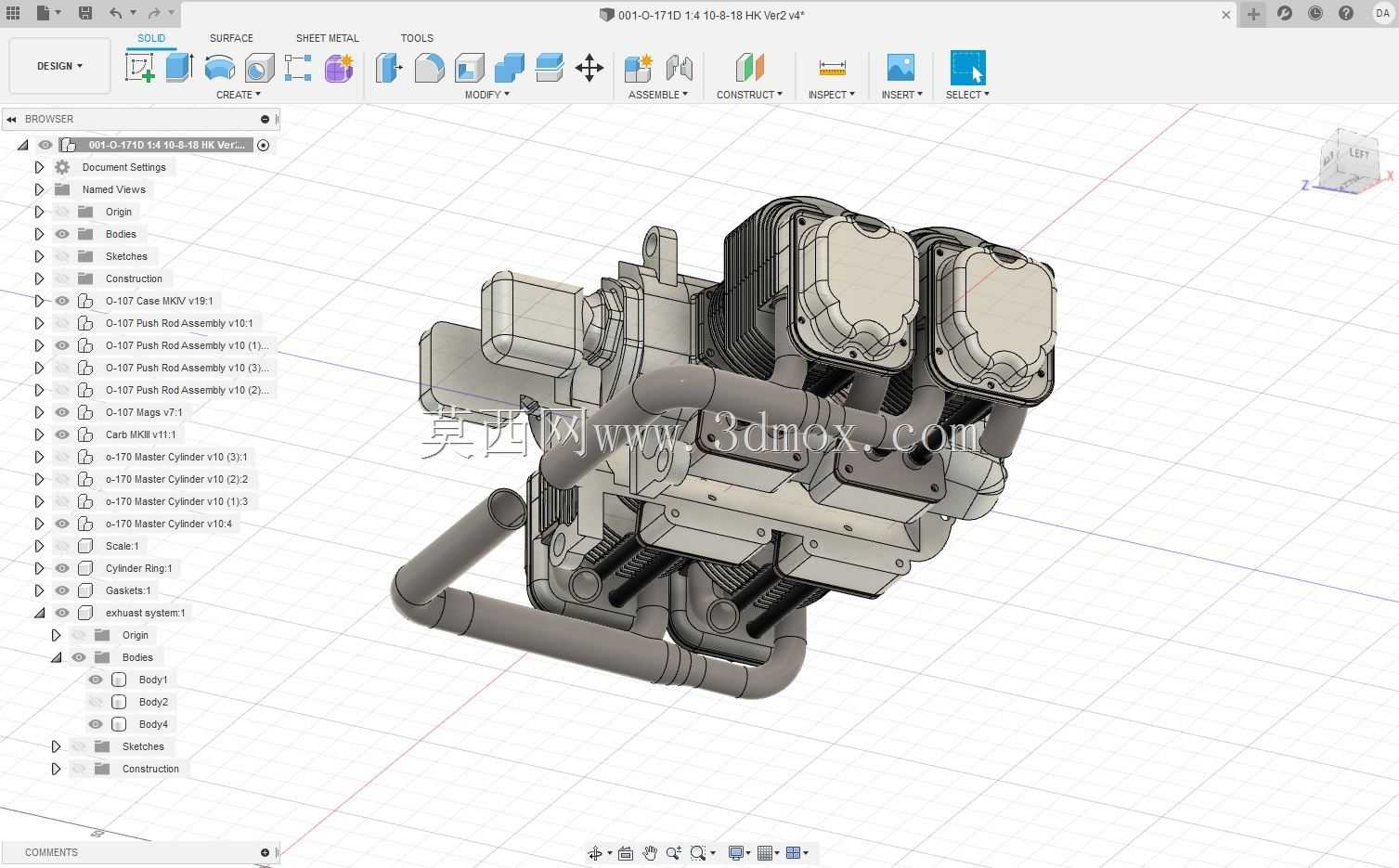Image resolution: width=1399 pixels, height=868 pixels.
Task: Toggle visibility of Cylinder Ring:1
Action: (x=62, y=568)
